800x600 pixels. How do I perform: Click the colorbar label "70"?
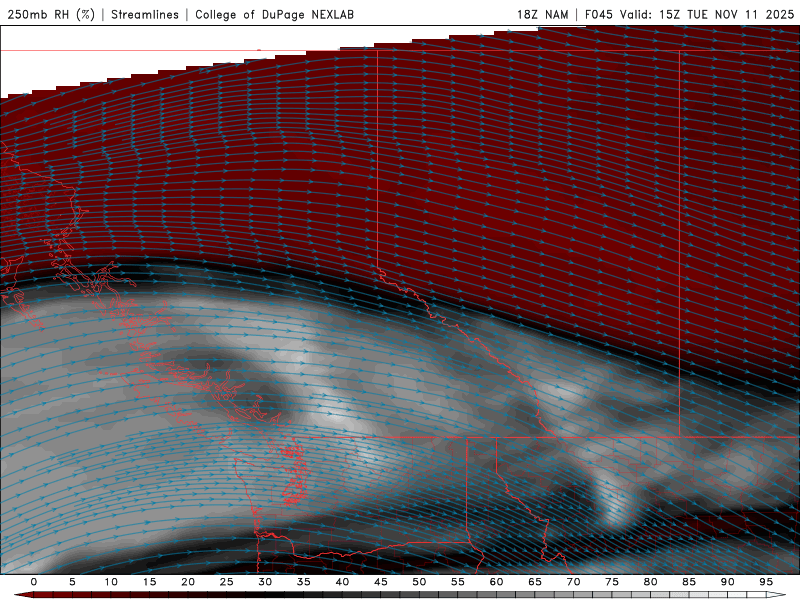573,582
